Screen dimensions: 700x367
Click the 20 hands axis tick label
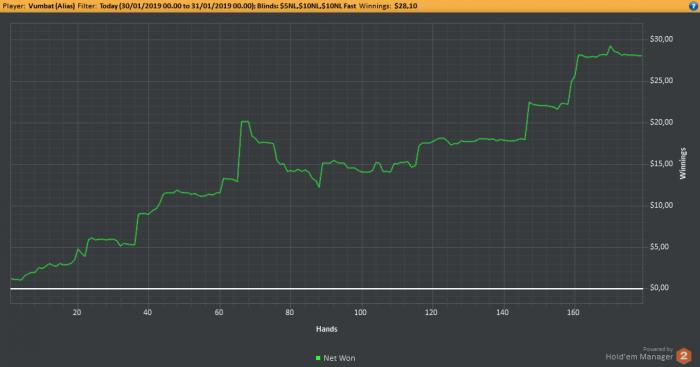77,313
